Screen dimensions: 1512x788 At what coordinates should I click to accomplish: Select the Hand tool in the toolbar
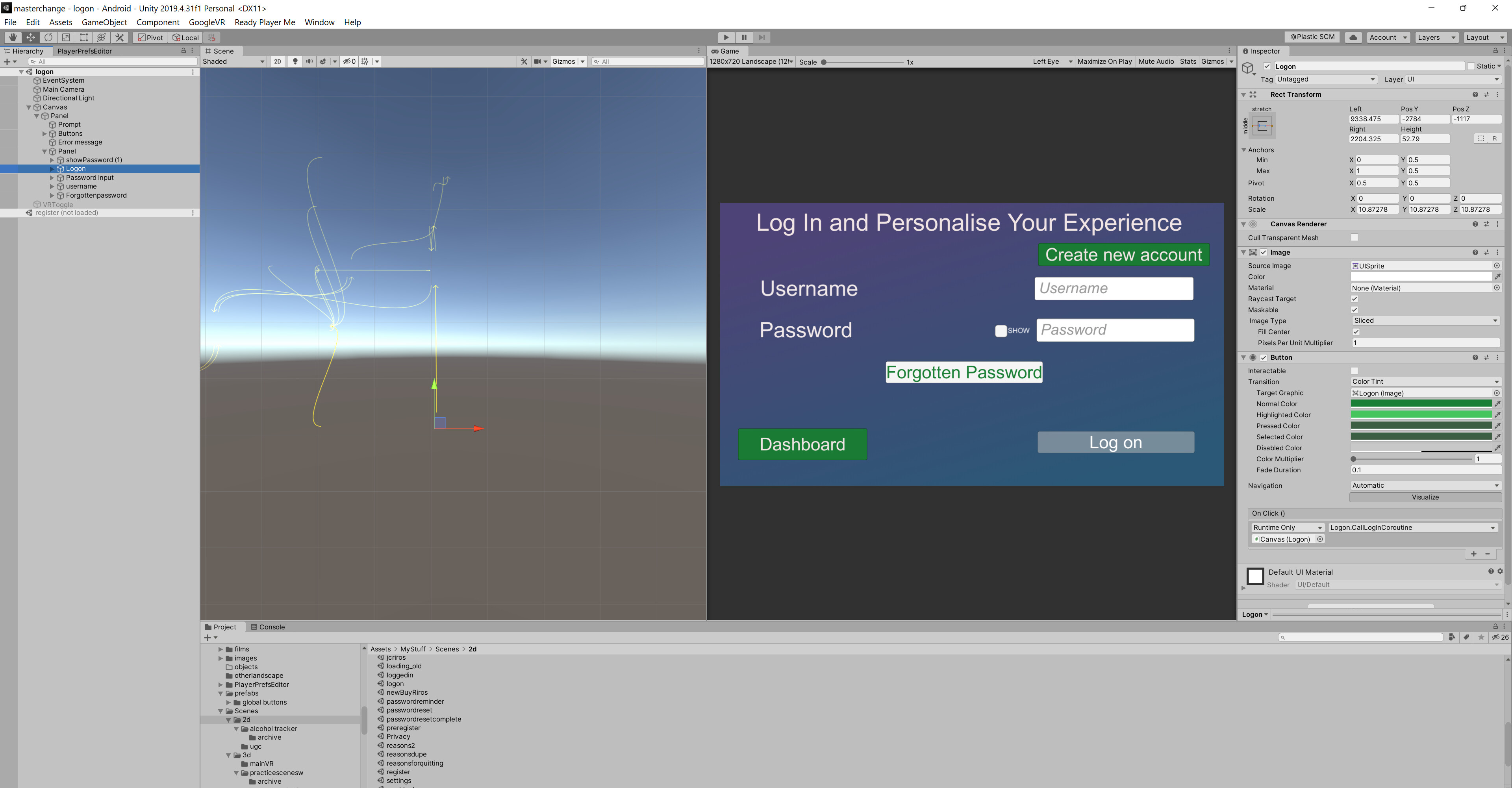(x=12, y=37)
